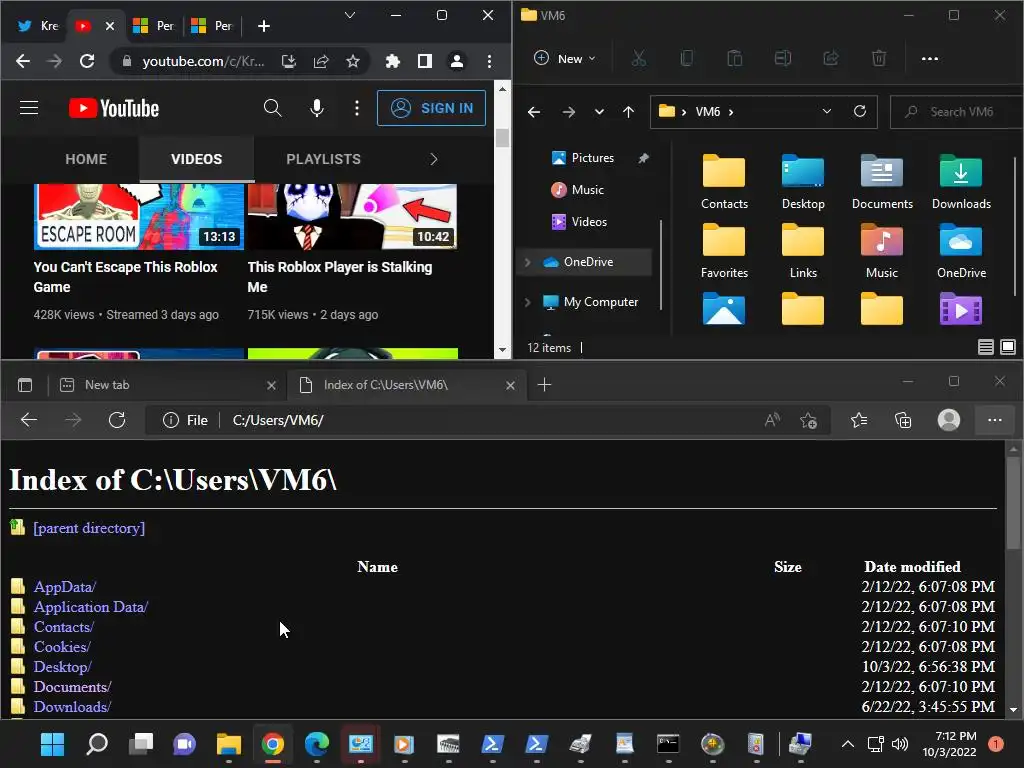Select the Downloads folder in Explorer
The image size is (1024, 768).
coord(961,182)
